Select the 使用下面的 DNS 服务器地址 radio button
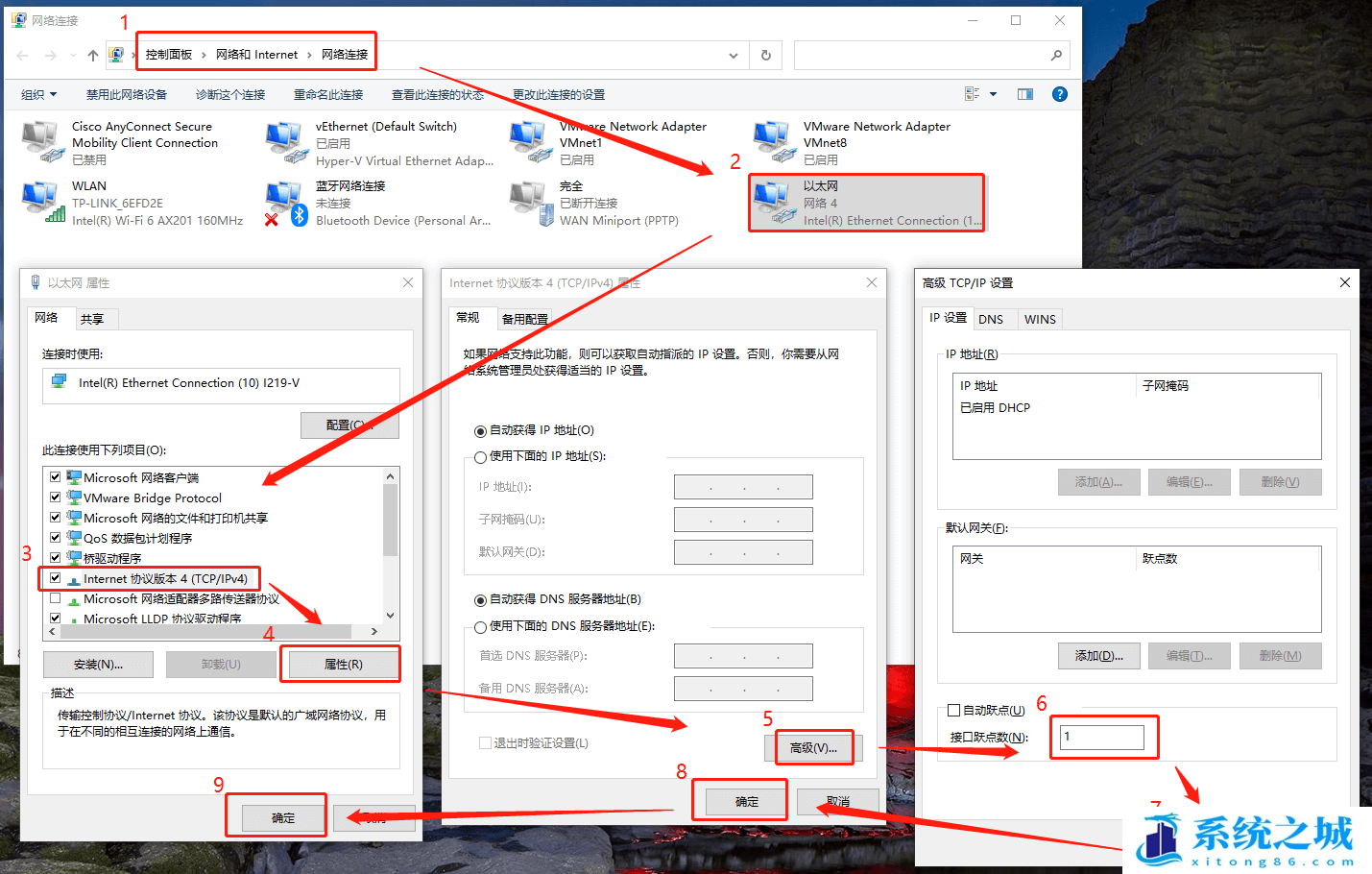1372x874 pixels. [x=480, y=626]
